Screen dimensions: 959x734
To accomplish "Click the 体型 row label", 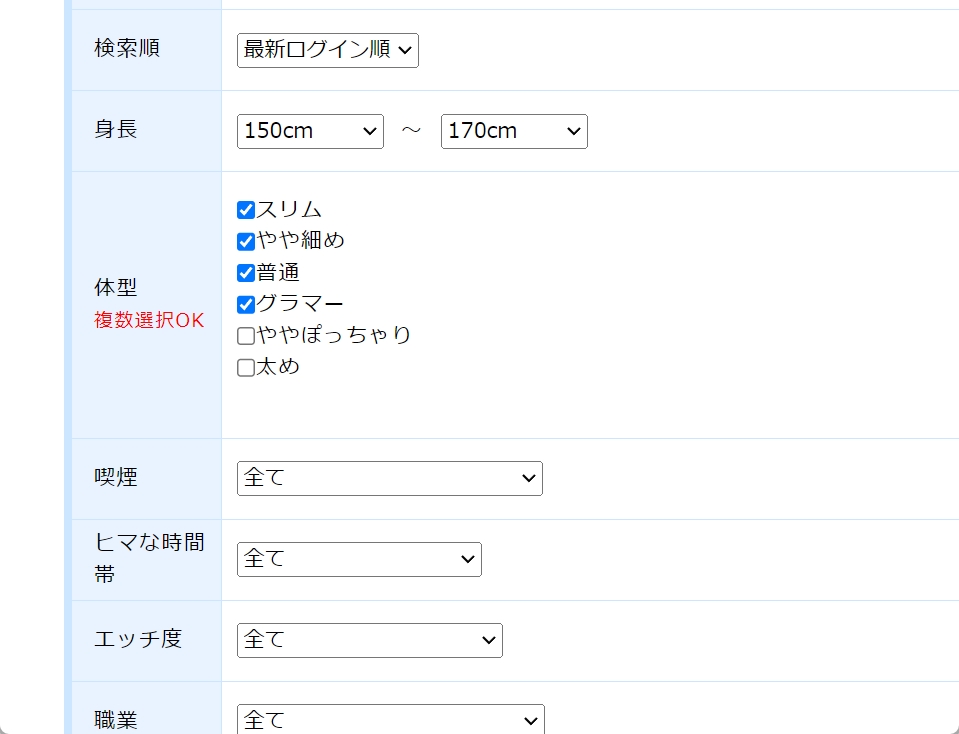I will [x=116, y=287].
